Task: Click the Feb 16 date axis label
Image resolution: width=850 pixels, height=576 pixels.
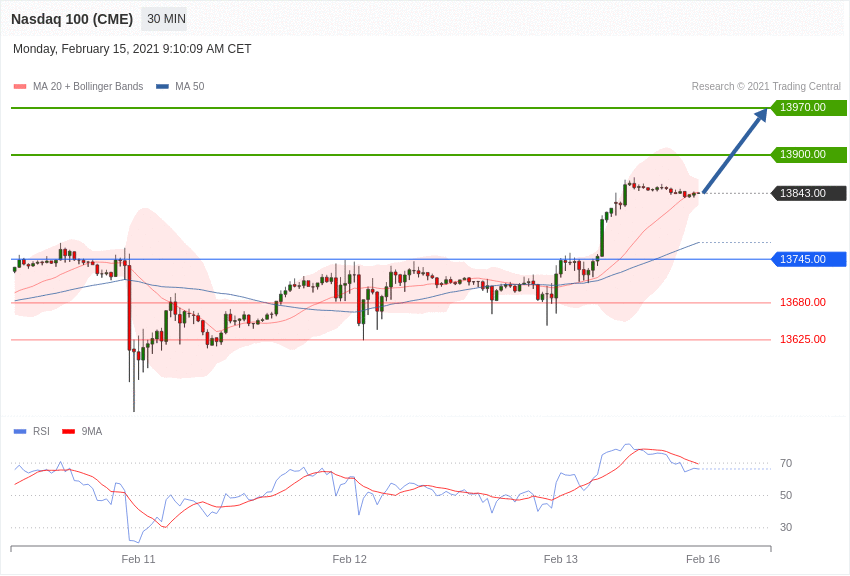Action: [x=702, y=559]
